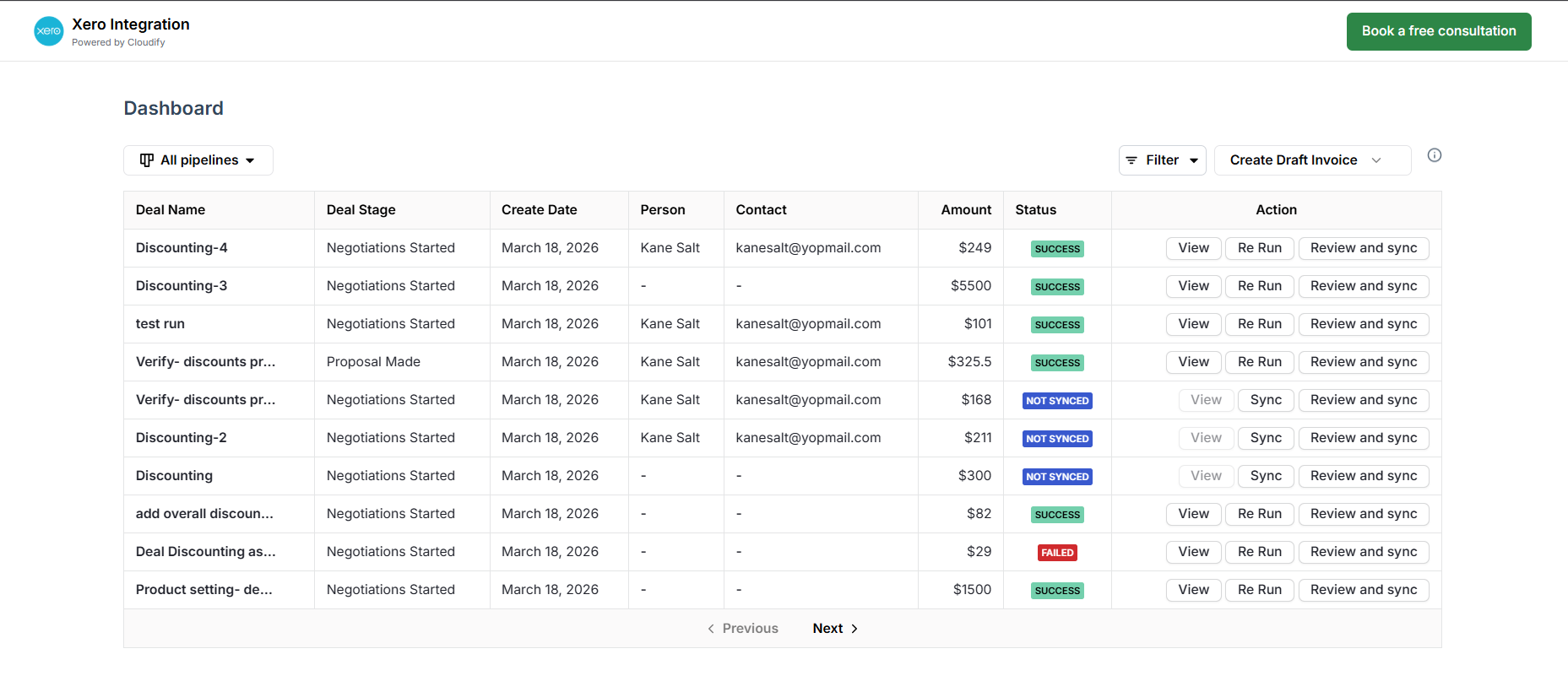
Task: Sync the $300 Discounting deal
Action: (x=1266, y=476)
